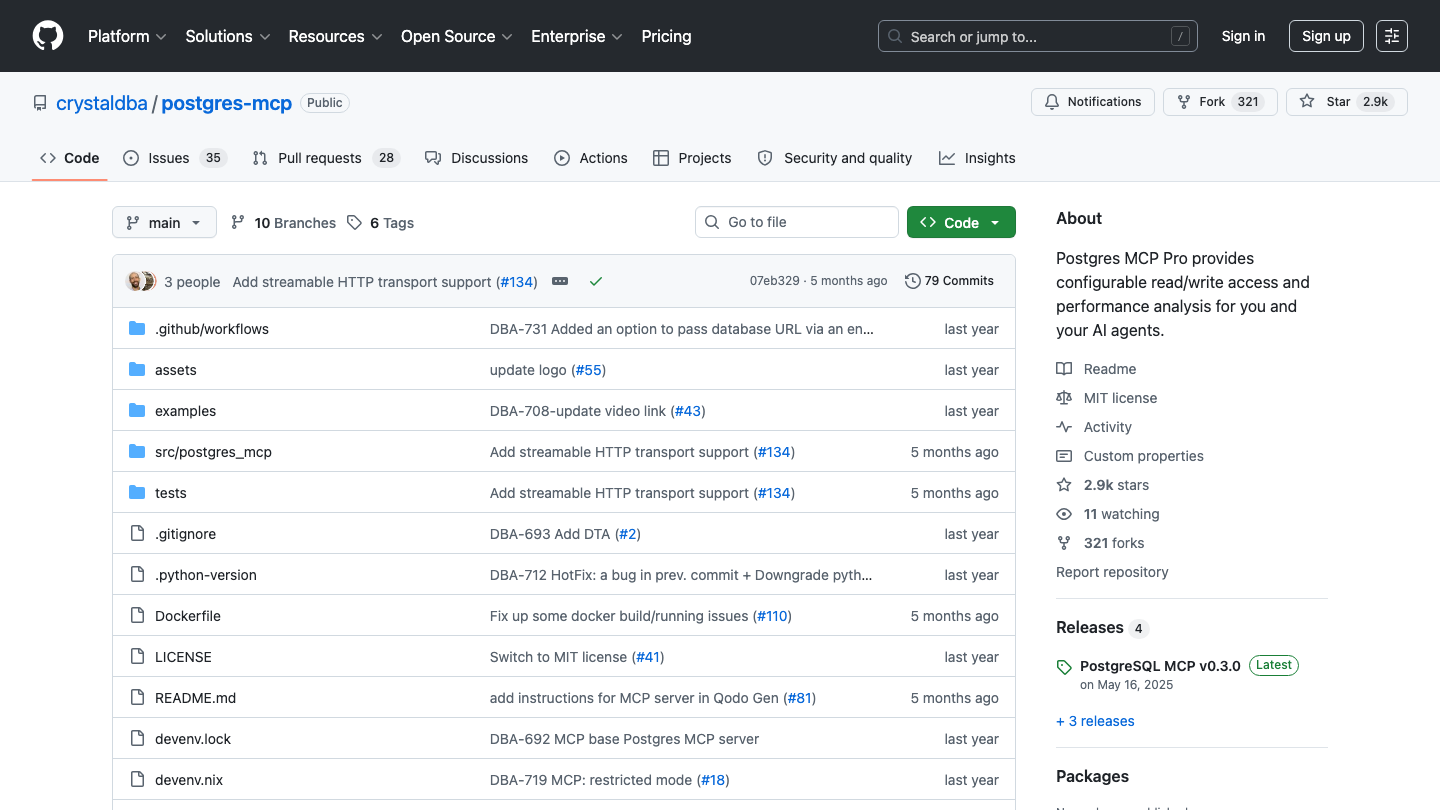Click the scale icon beside MIT license
The height and width of the screenshot is (810, 1440).
pos(1064,398)
